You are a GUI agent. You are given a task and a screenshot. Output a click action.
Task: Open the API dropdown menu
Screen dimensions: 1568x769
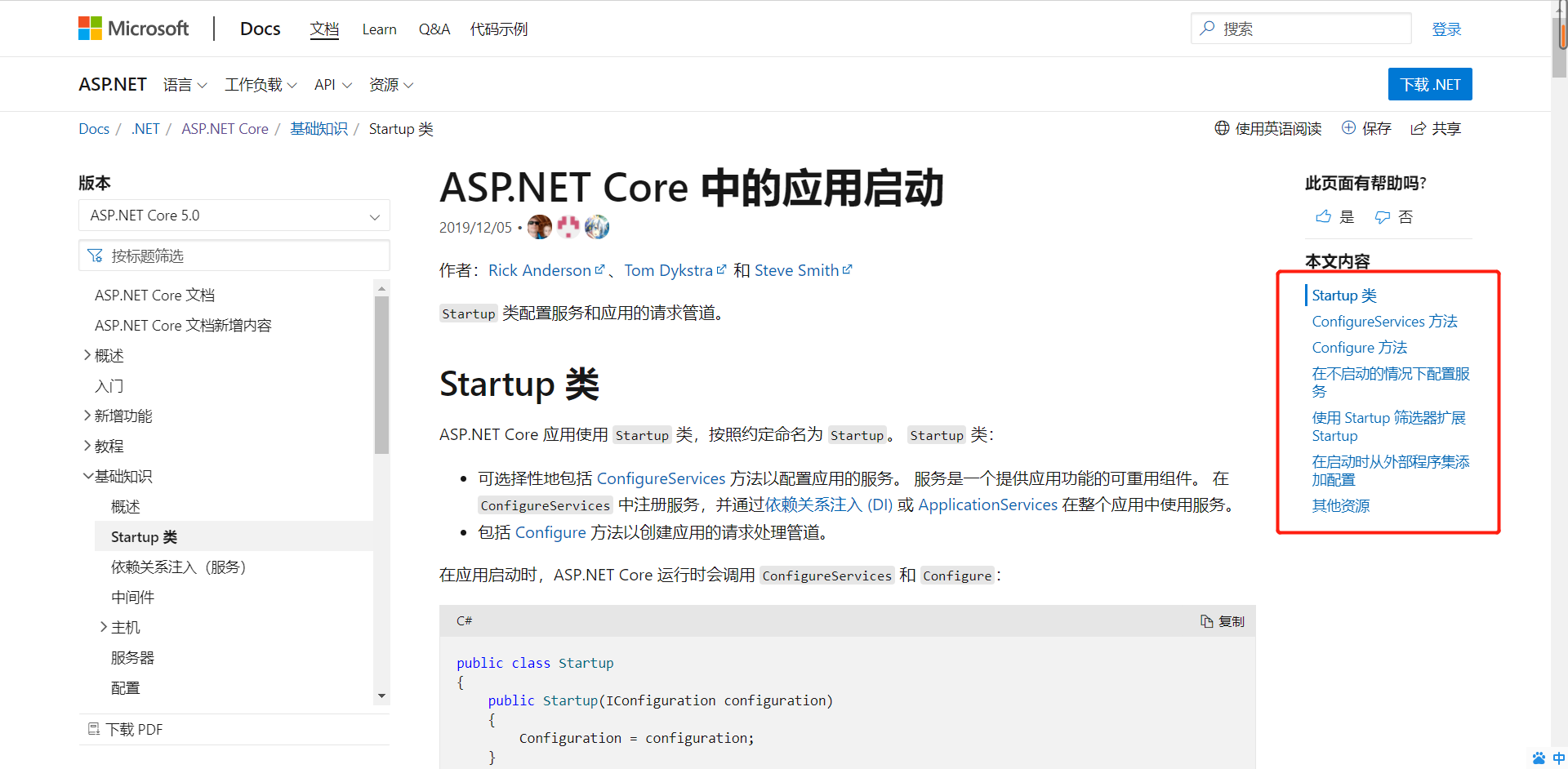coord(333,85)
